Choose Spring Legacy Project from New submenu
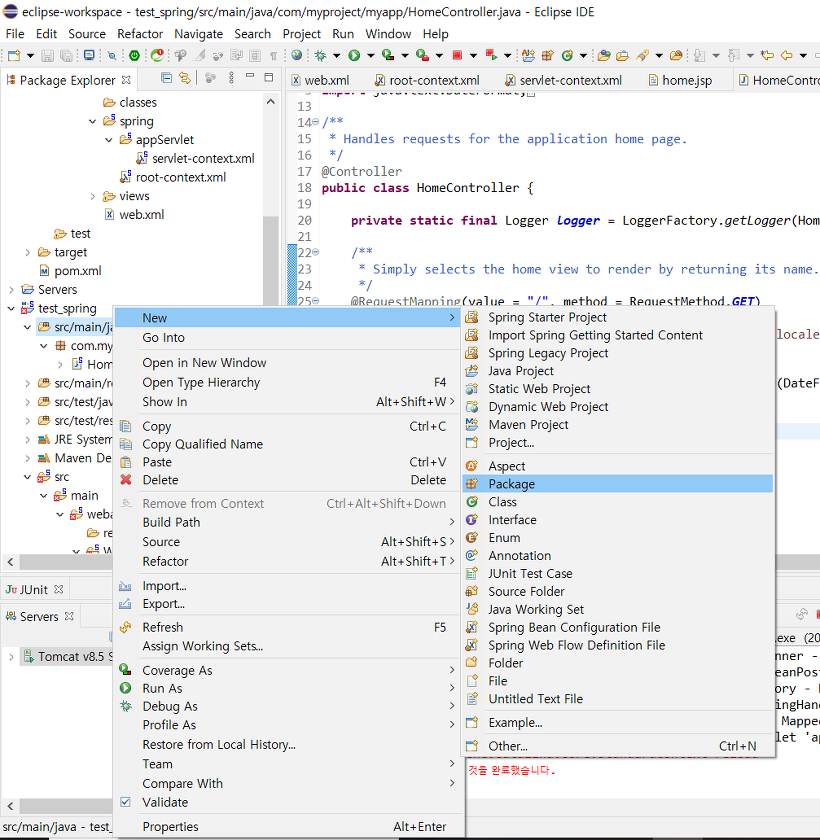 618,353
